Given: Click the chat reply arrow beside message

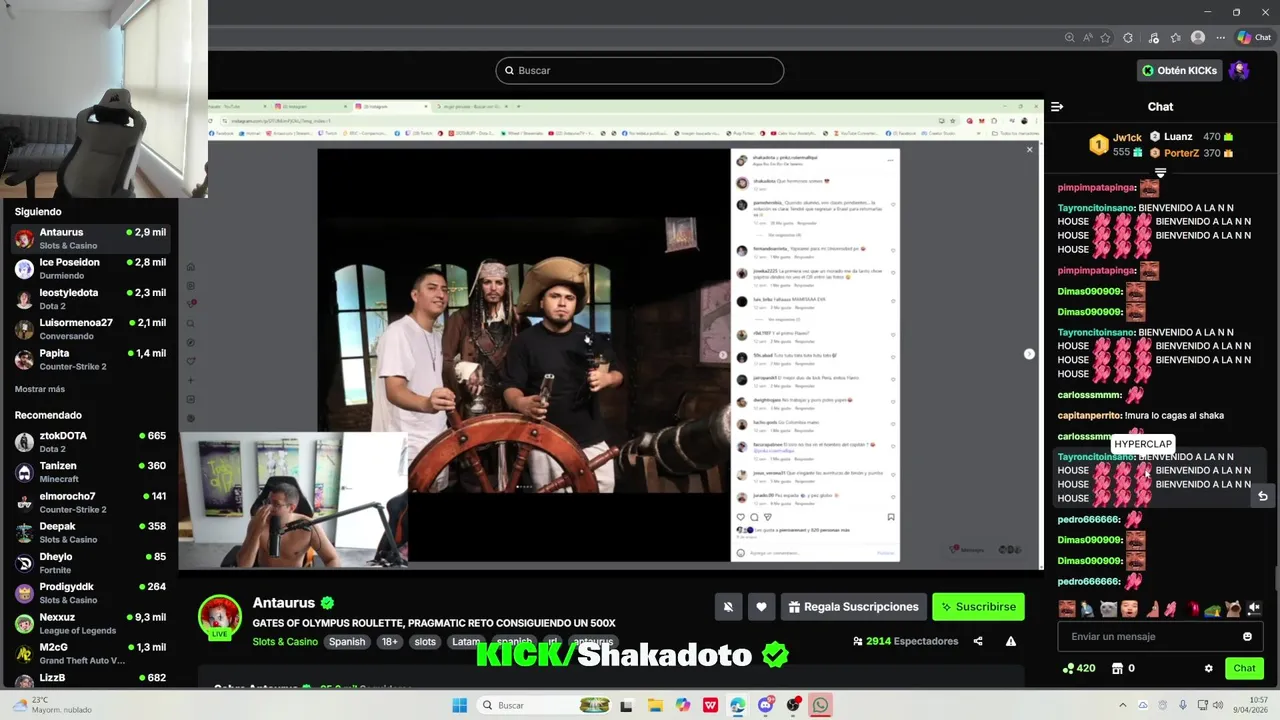Looking at the screenshot, I should 1263,496.
